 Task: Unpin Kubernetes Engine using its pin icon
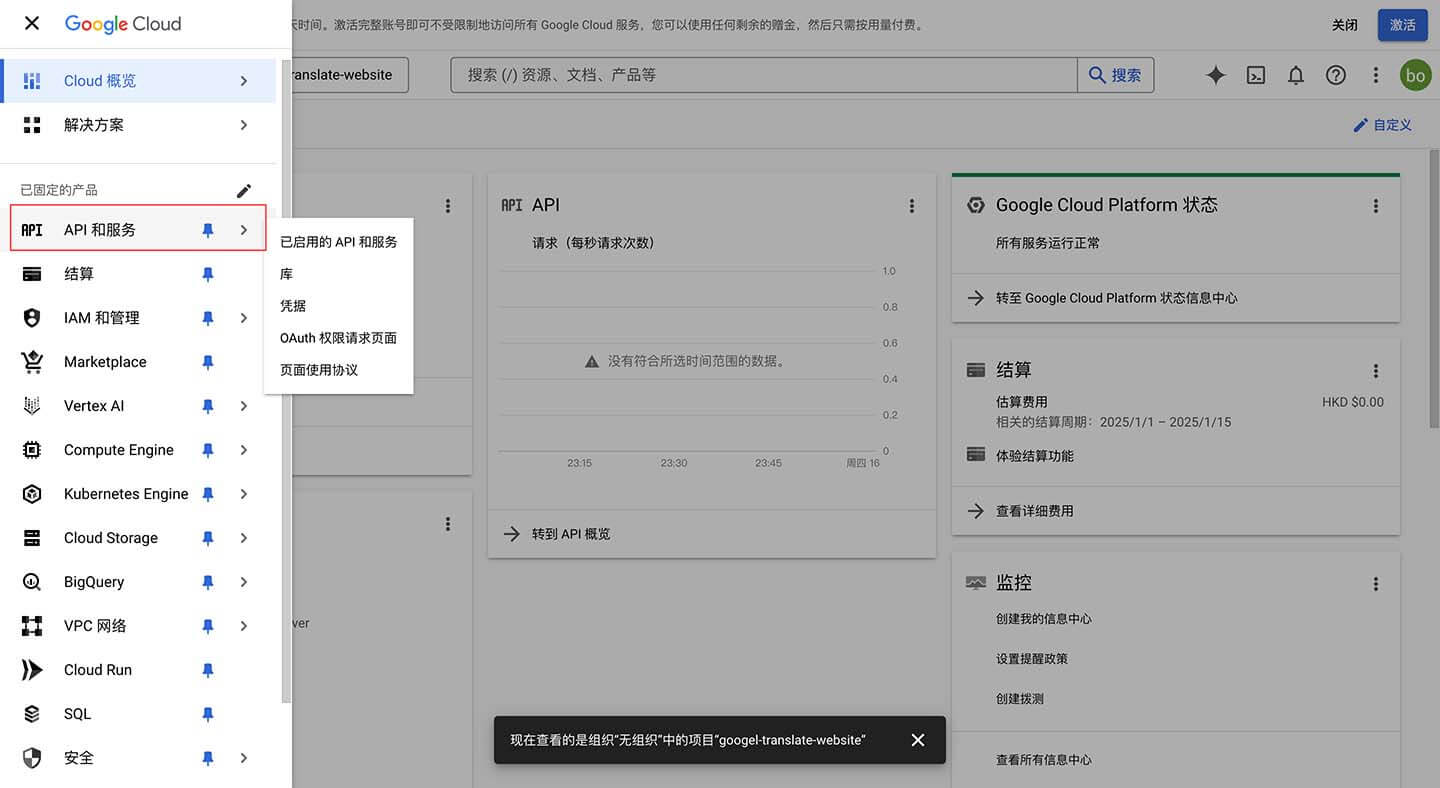click(x=208, y=494)
